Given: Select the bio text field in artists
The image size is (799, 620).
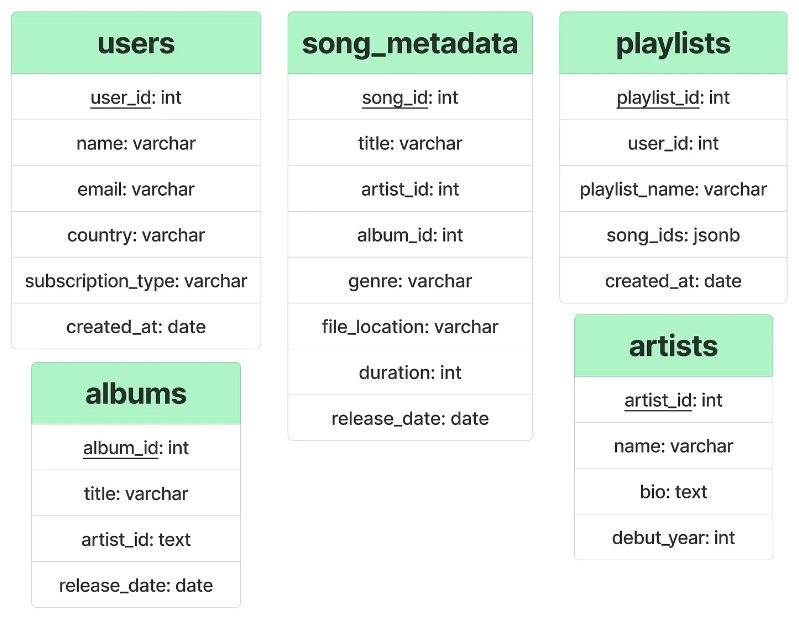Looking at the screenshot, I should (673, 492).
